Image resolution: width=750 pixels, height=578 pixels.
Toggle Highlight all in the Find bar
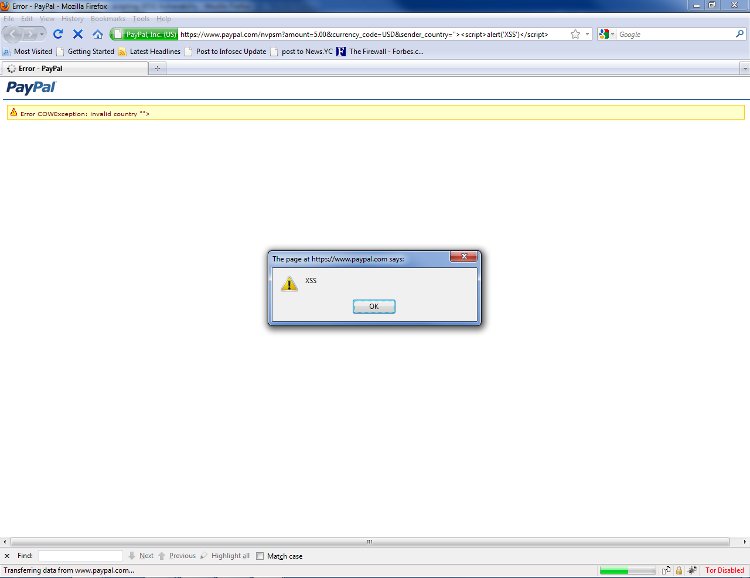pos(225,556)
